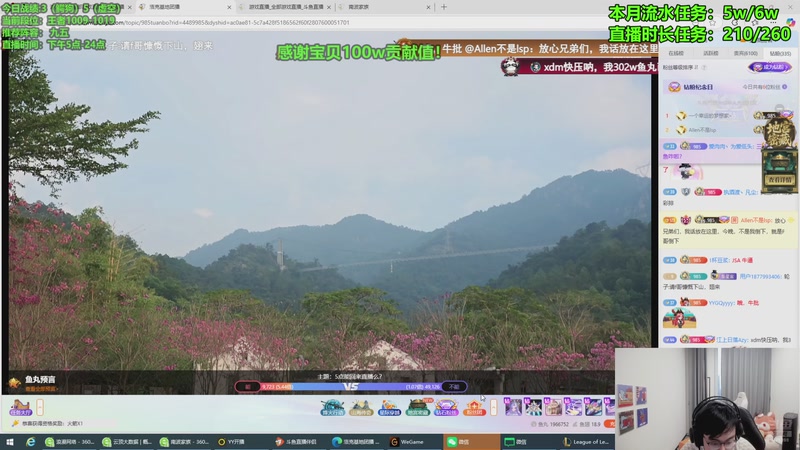
Task: Click the info icon after 今日共有粉丝
Action: pyautogui.click(x=785, y=87)
